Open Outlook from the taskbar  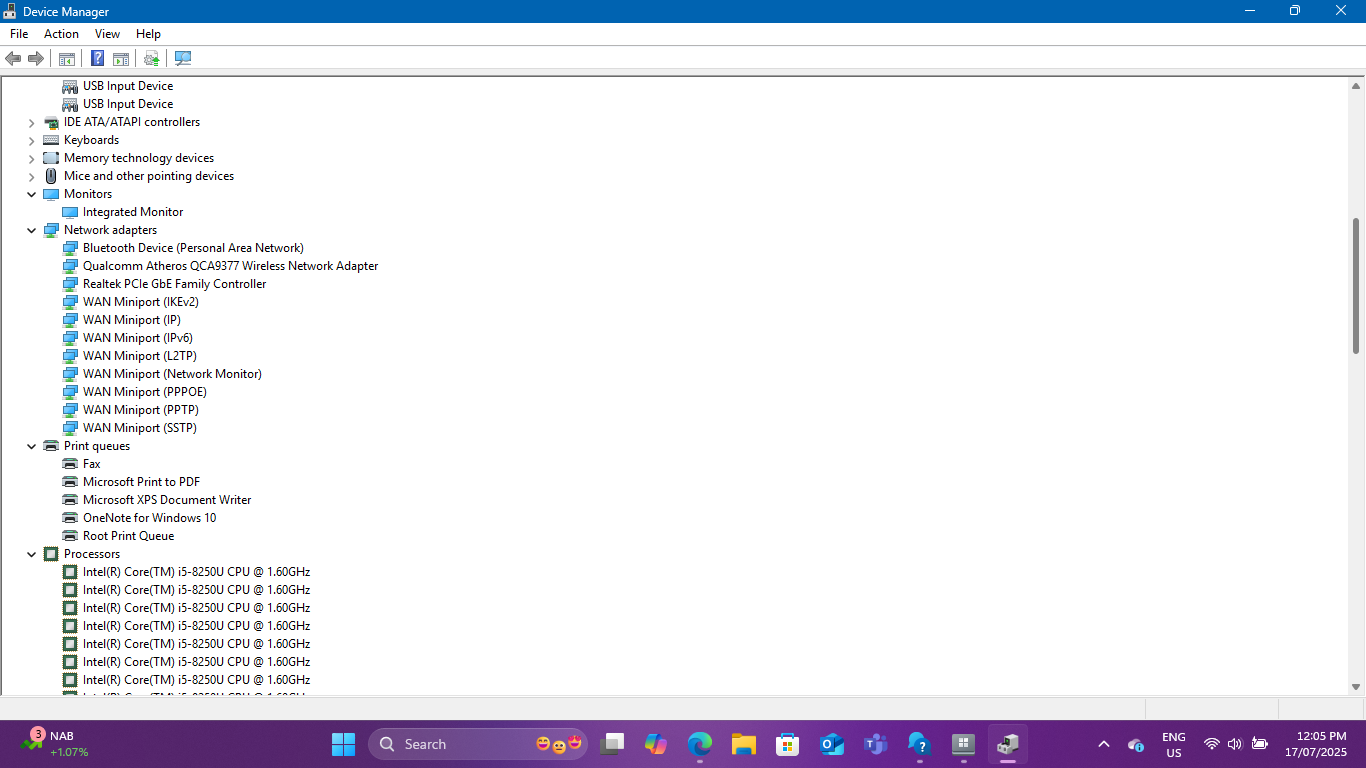pos(831,744)
